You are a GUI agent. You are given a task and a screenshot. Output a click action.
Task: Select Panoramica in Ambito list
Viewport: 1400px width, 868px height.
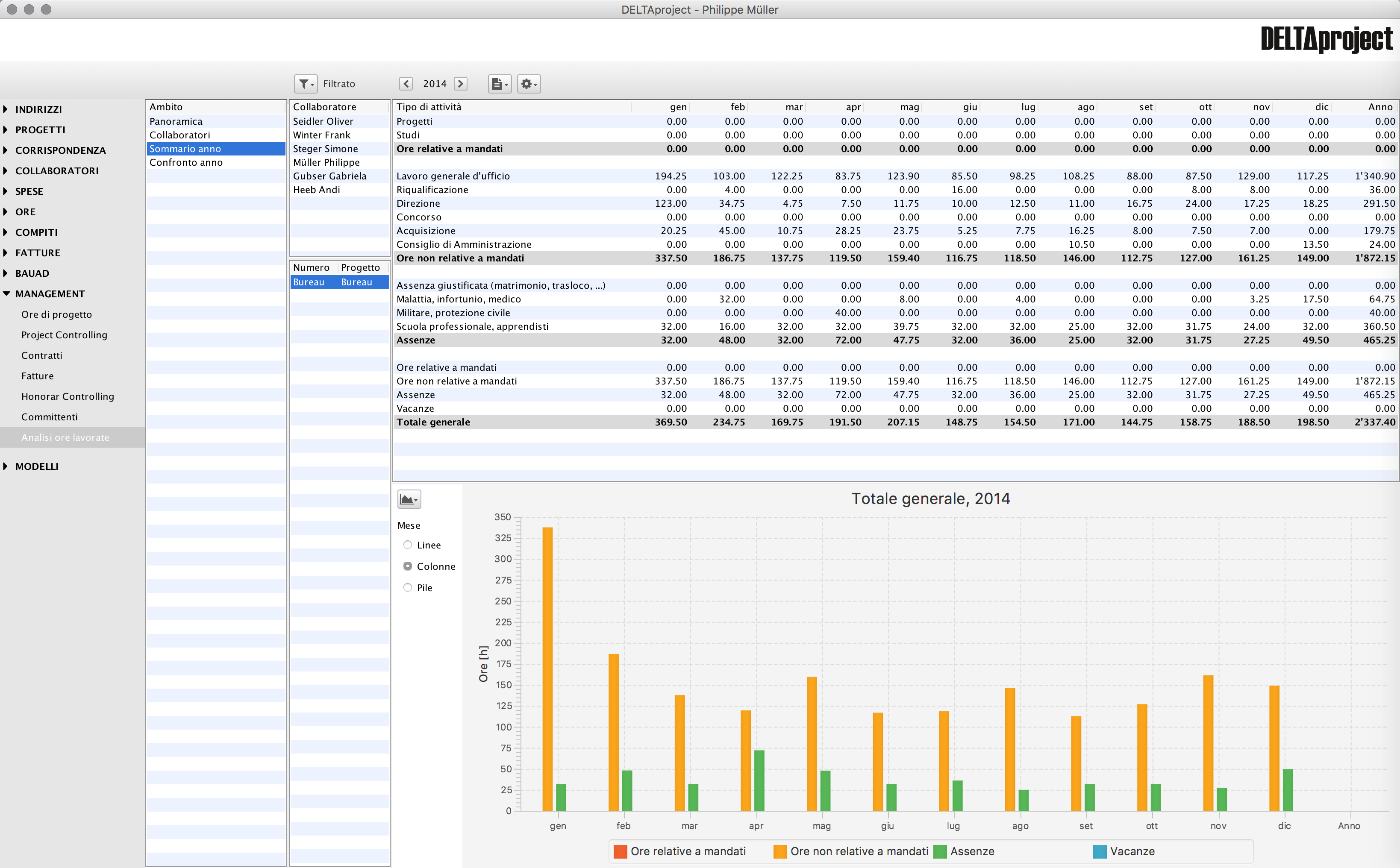(216, 121)
